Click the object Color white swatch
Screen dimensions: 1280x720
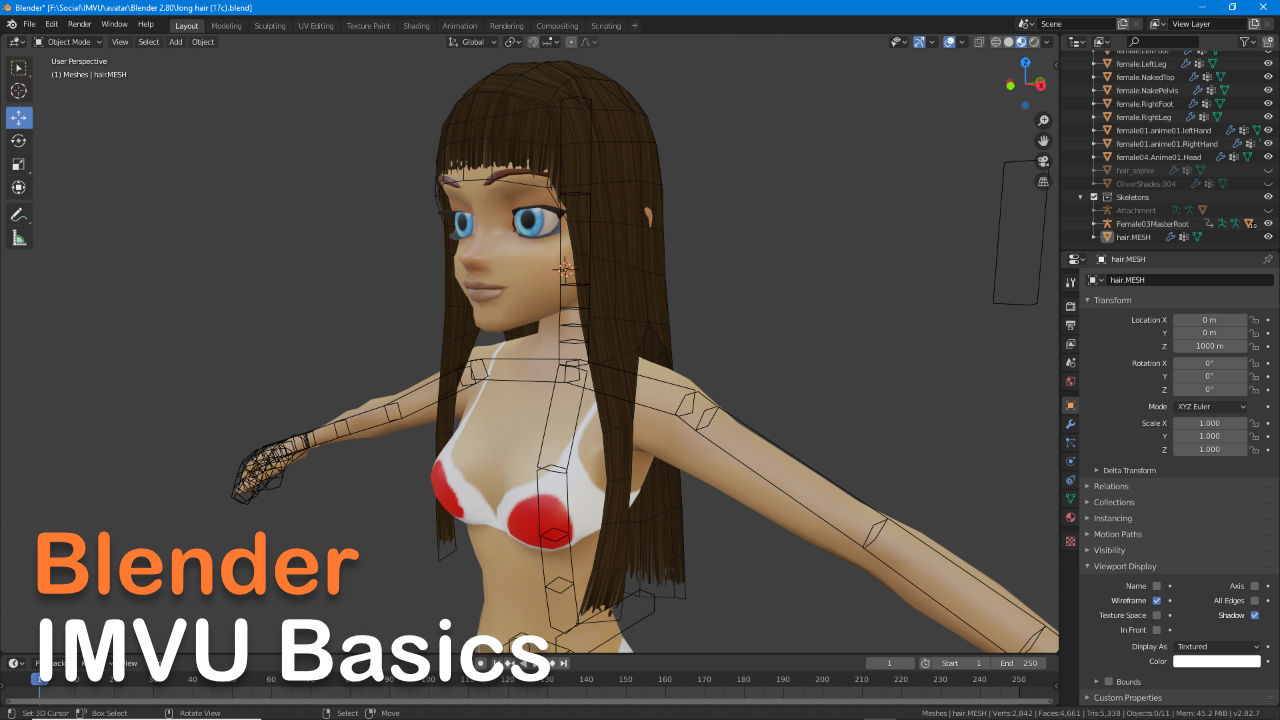1216,661
